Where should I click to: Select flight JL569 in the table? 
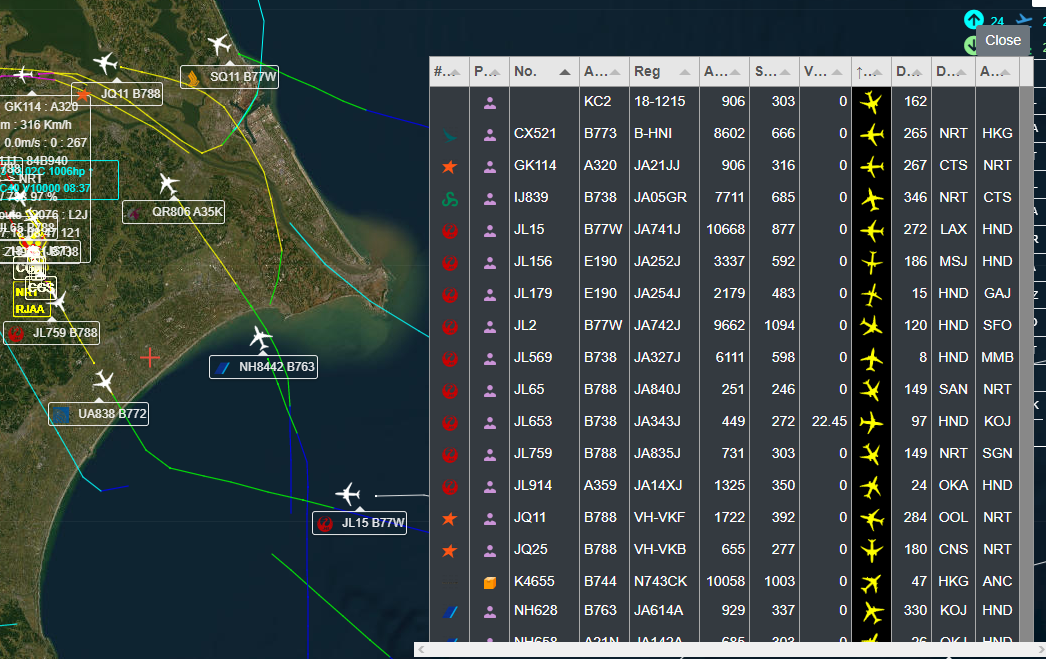pos(724,358)
